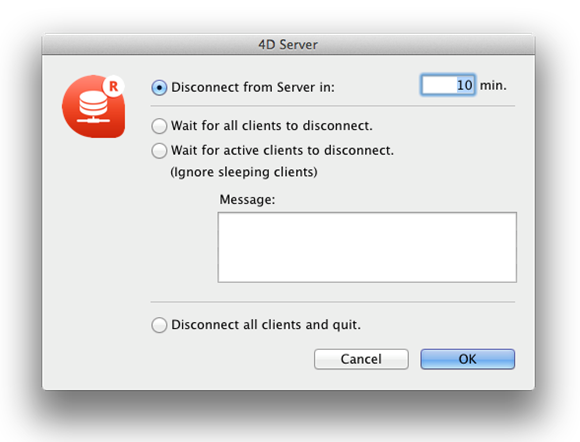Viewport: 580px width, 442px height.
Task: Dismiss the dialog with Cancel
Action: point(361,359)
